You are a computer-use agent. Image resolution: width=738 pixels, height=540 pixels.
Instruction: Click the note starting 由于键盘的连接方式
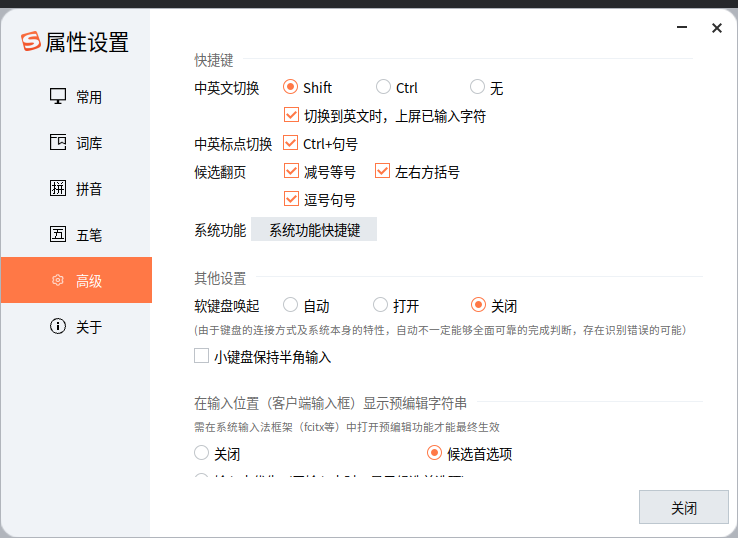[x=440, y=330]
